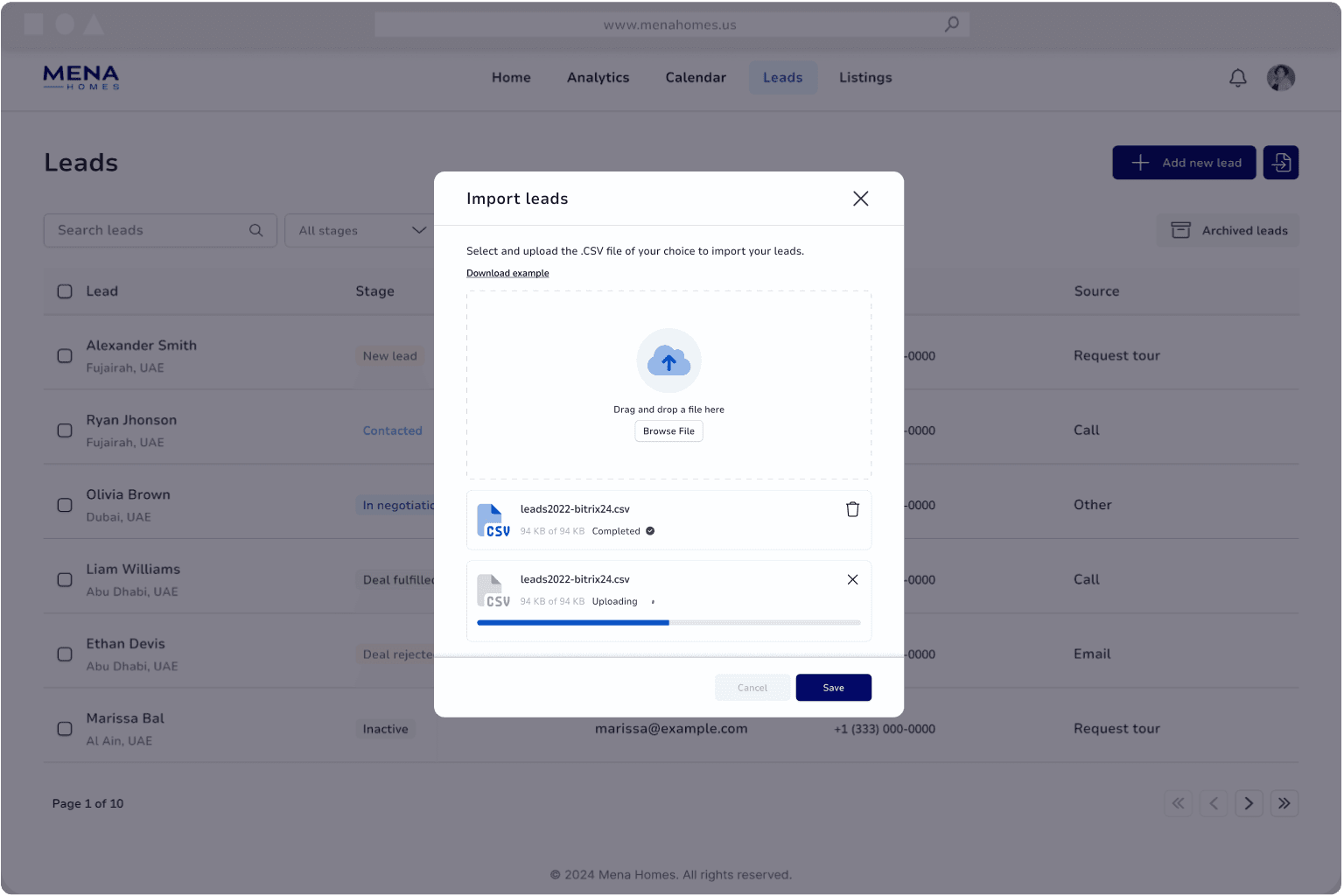
Task: Jump to last page of leads
Action: coord(1284,803)
